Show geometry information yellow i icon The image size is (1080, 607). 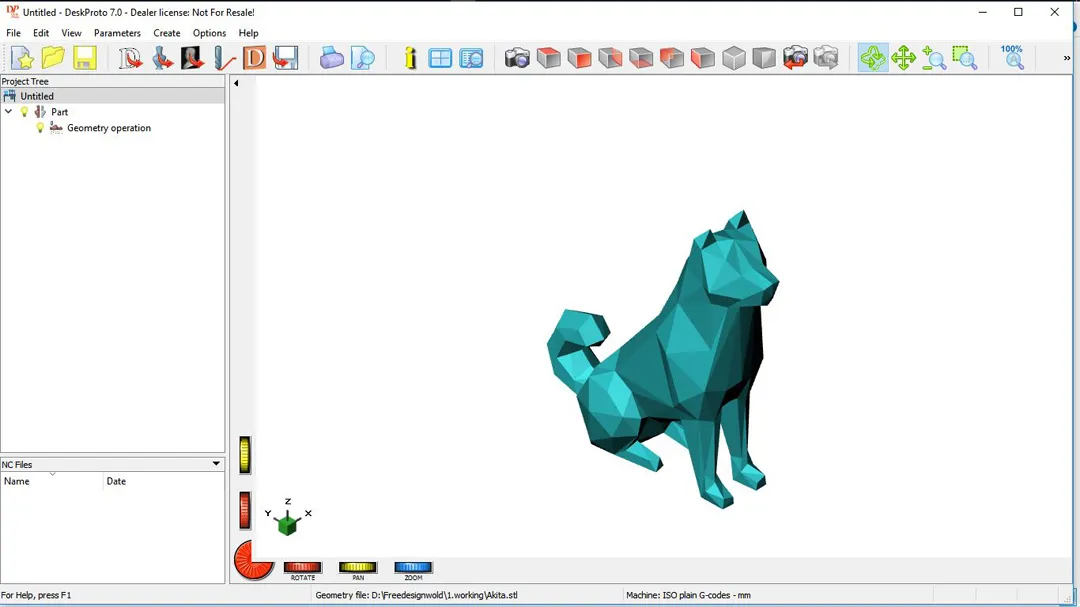tap(410, 58)
